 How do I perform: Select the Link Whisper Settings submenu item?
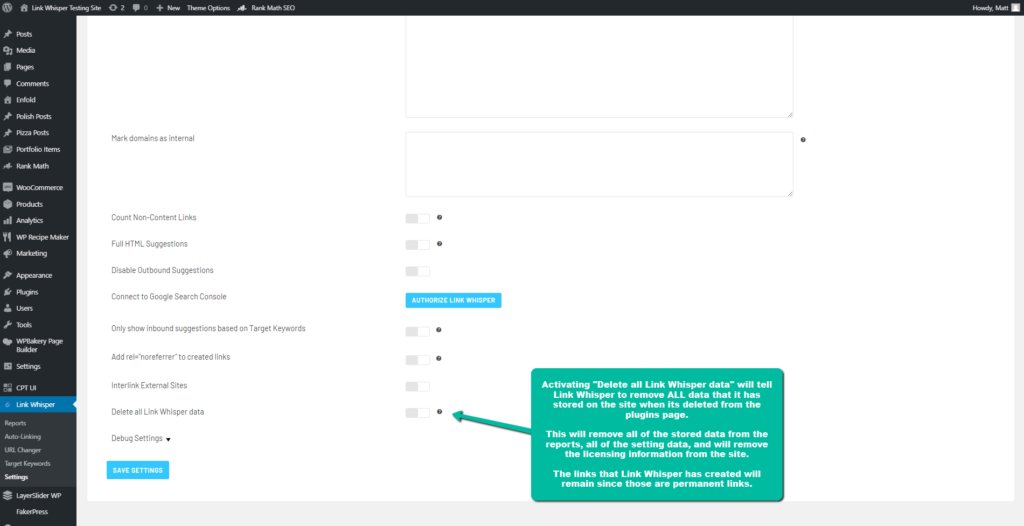[x=16, y=477]
